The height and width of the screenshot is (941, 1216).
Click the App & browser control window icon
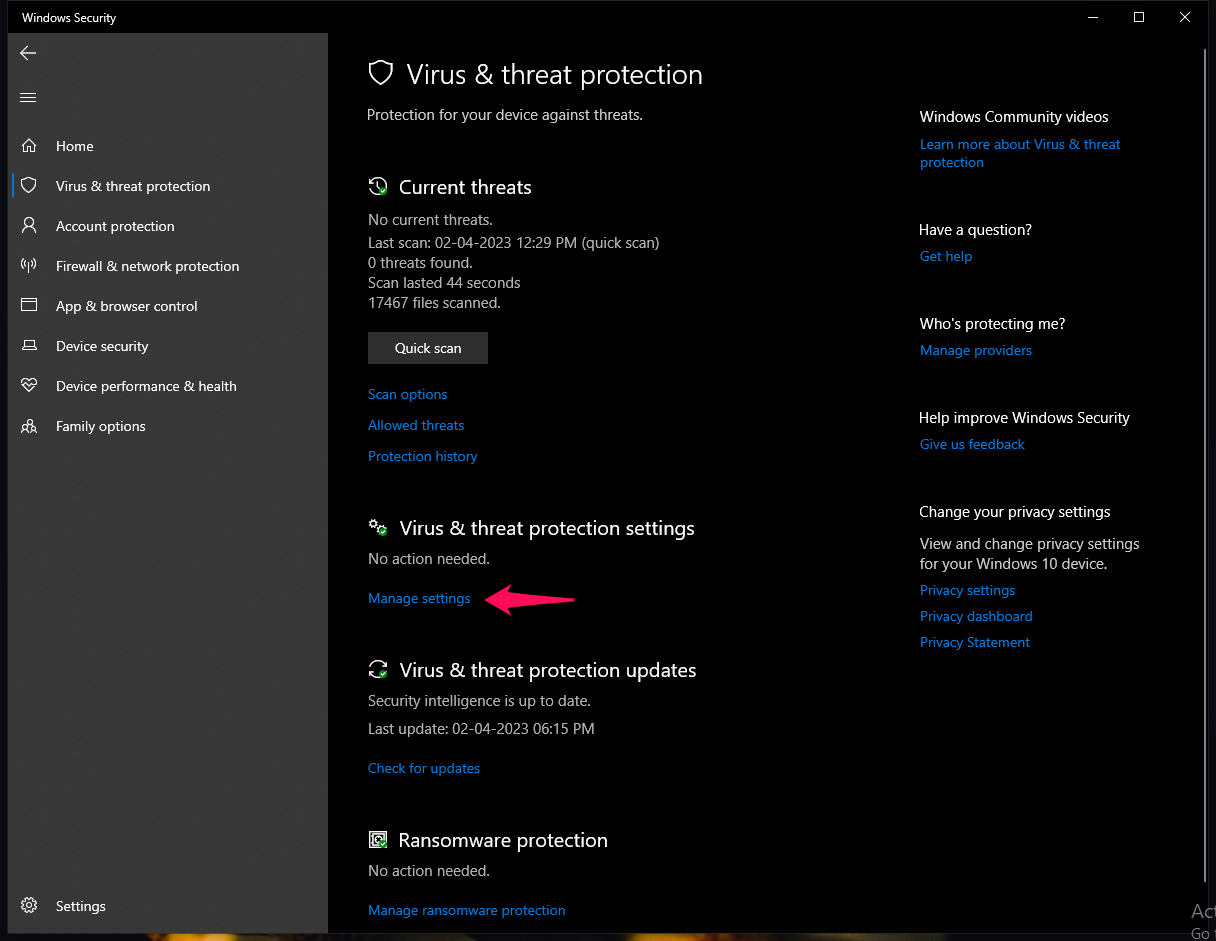pos(29,306)
